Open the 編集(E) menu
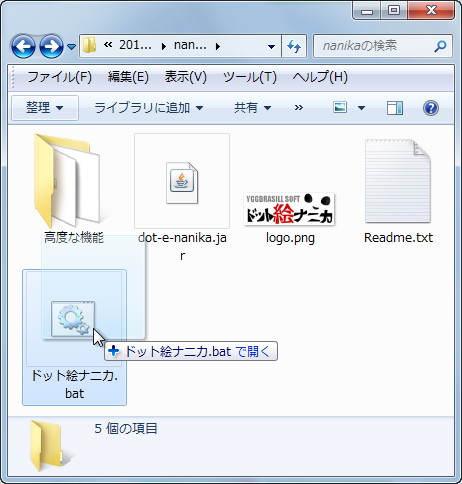The width and height of the screenshot is (462, 484). pyautogui.click(x=128, y=77)
